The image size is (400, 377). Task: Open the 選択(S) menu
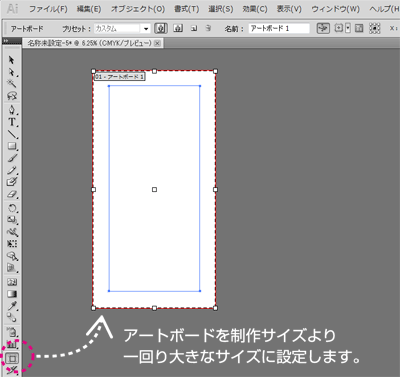pos(221,9)
